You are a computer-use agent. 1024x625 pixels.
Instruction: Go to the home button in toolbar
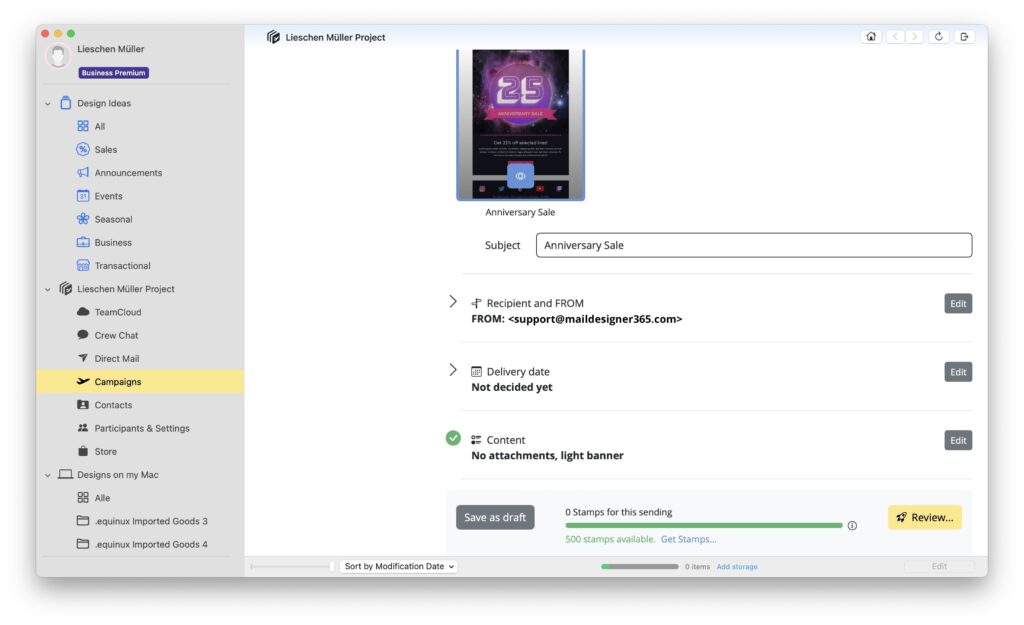tap(871, 37)
